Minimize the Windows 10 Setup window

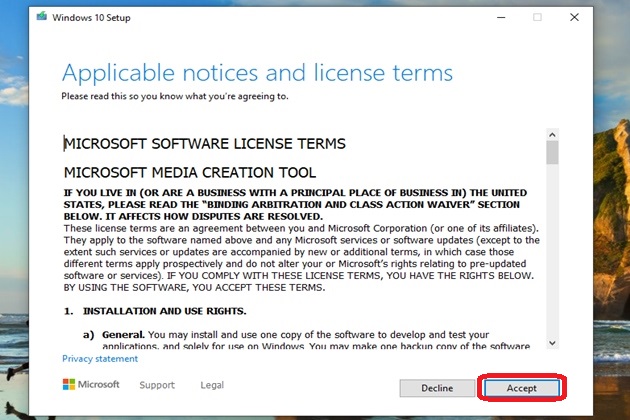coord(501,17)
